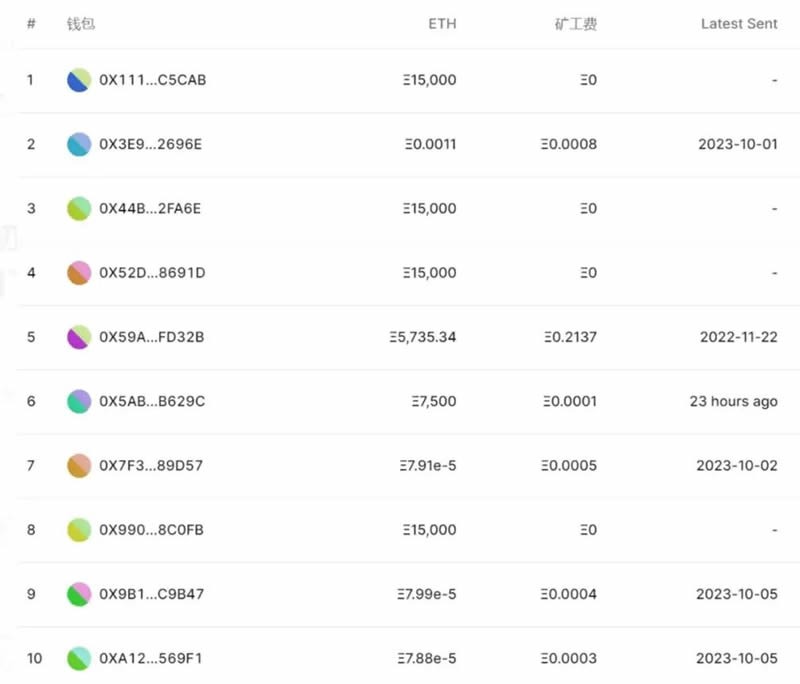Click the blue avatar beside 0X3E9...2696E
Image resolution: width=800 pixels, height=684 pixels.
pyautogui.click(x=80, y=144)
